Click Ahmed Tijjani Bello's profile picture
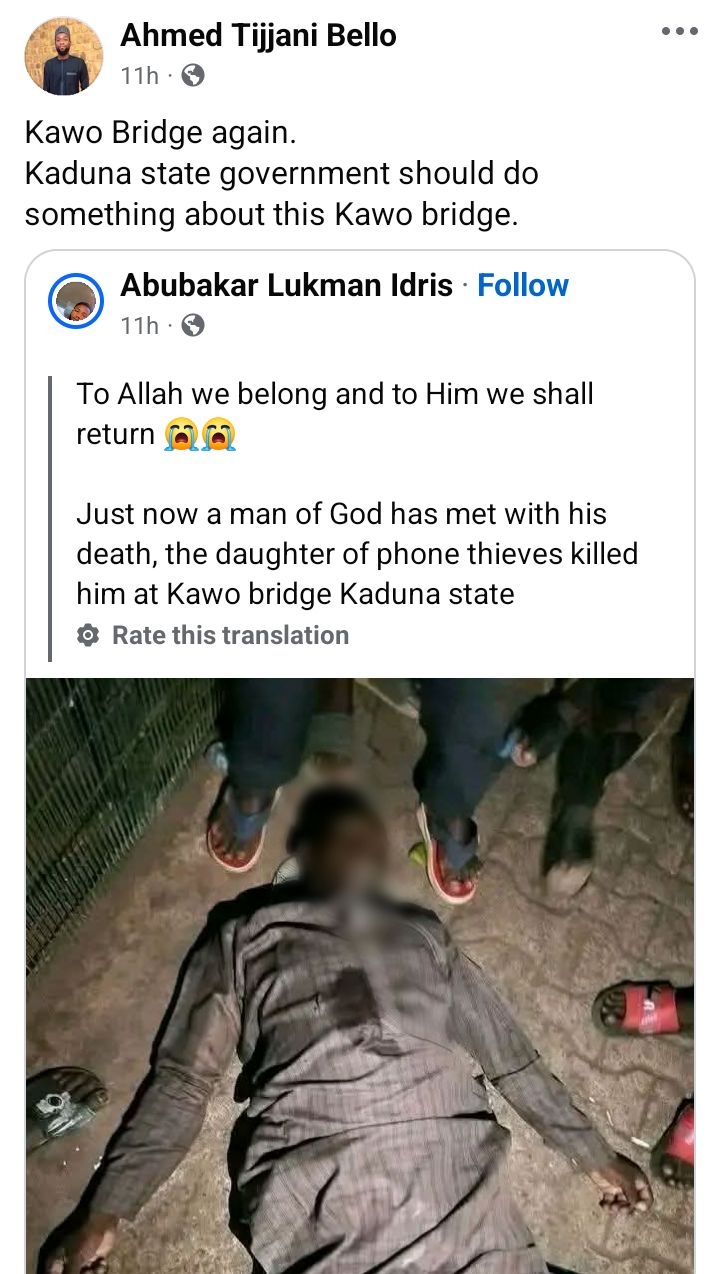Image resolution: width=720 pixels, height=1274 pixels. [x=63, y=55]
